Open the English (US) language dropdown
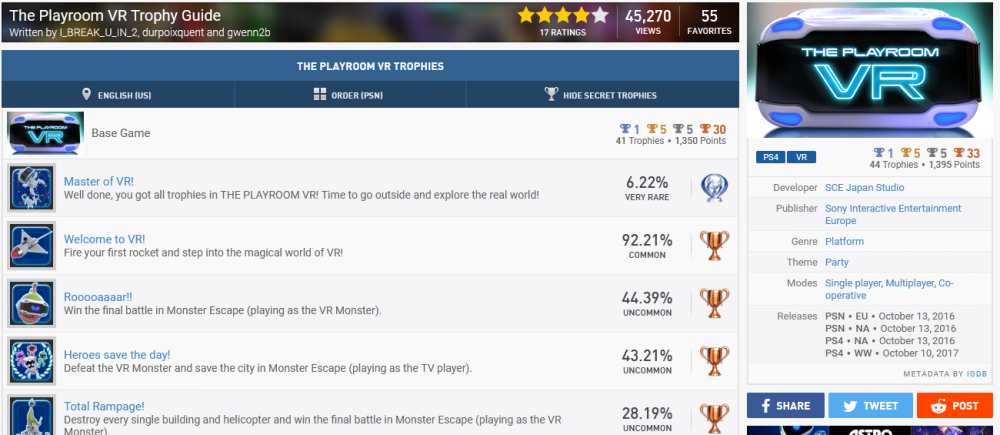1000x435 pixels. coord(118,95)
